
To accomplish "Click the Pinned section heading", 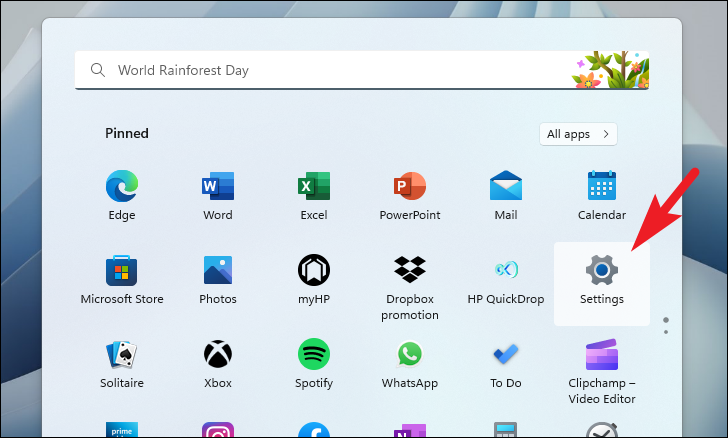I will coord(127,133).
